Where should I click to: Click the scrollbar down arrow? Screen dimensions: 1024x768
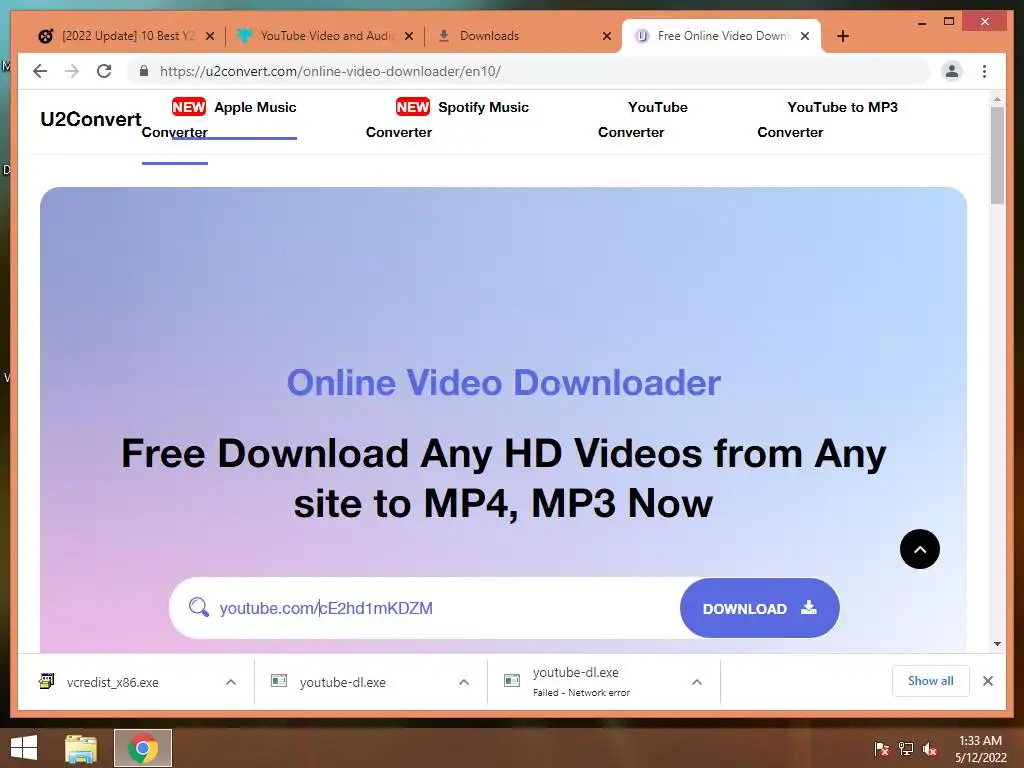[x=997, y=644]
